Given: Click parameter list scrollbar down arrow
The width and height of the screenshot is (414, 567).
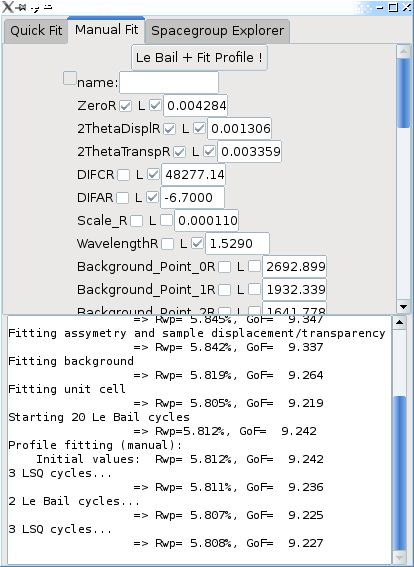Looking at the screenshot, I should point(403,307).
